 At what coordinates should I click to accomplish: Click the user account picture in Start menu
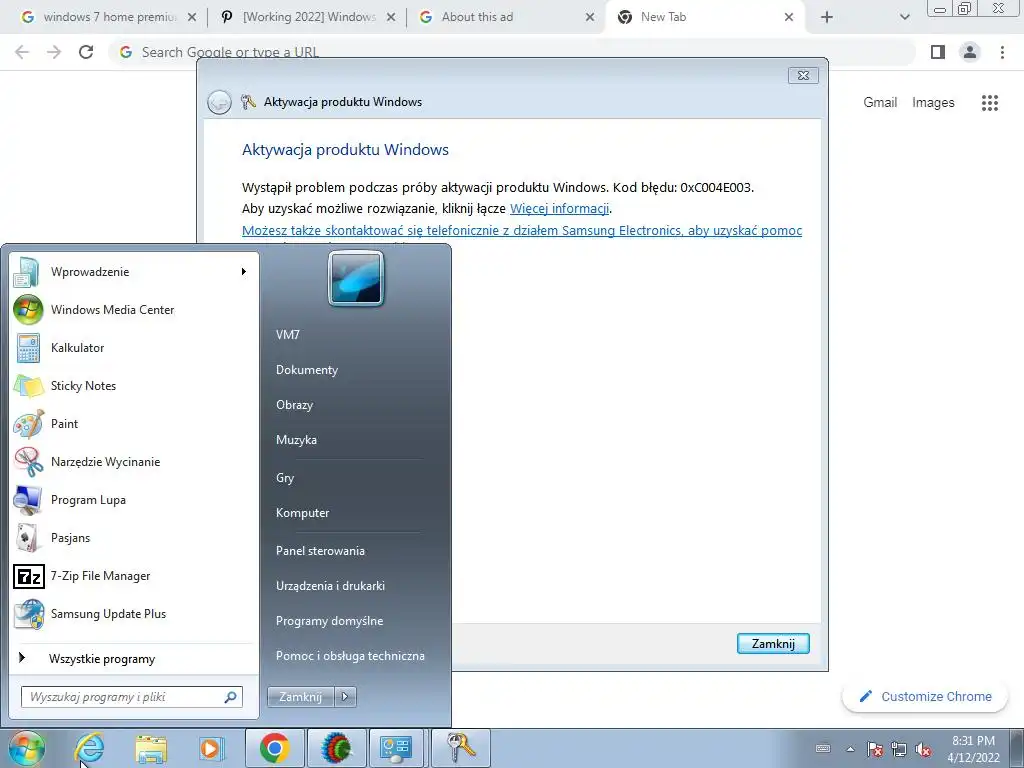(x=356, y=278)
